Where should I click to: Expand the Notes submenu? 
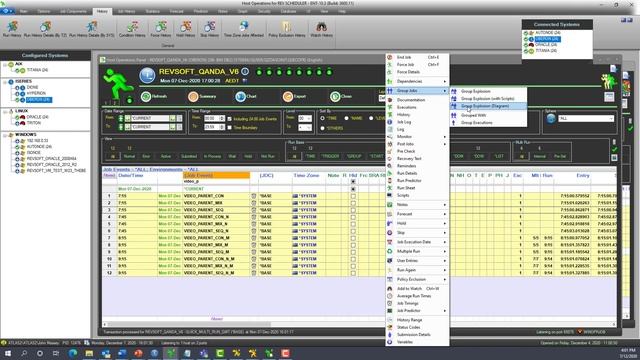[417, 204]
